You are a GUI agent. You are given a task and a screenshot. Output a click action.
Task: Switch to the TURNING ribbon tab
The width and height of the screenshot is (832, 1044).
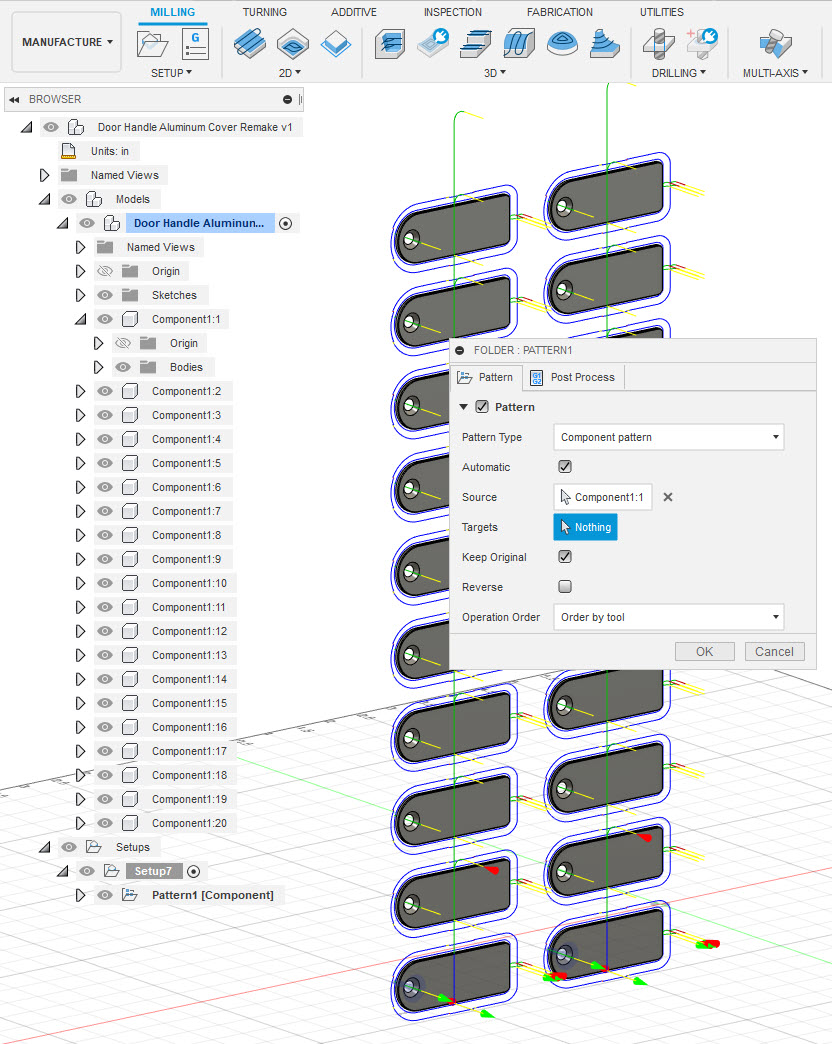264,12
